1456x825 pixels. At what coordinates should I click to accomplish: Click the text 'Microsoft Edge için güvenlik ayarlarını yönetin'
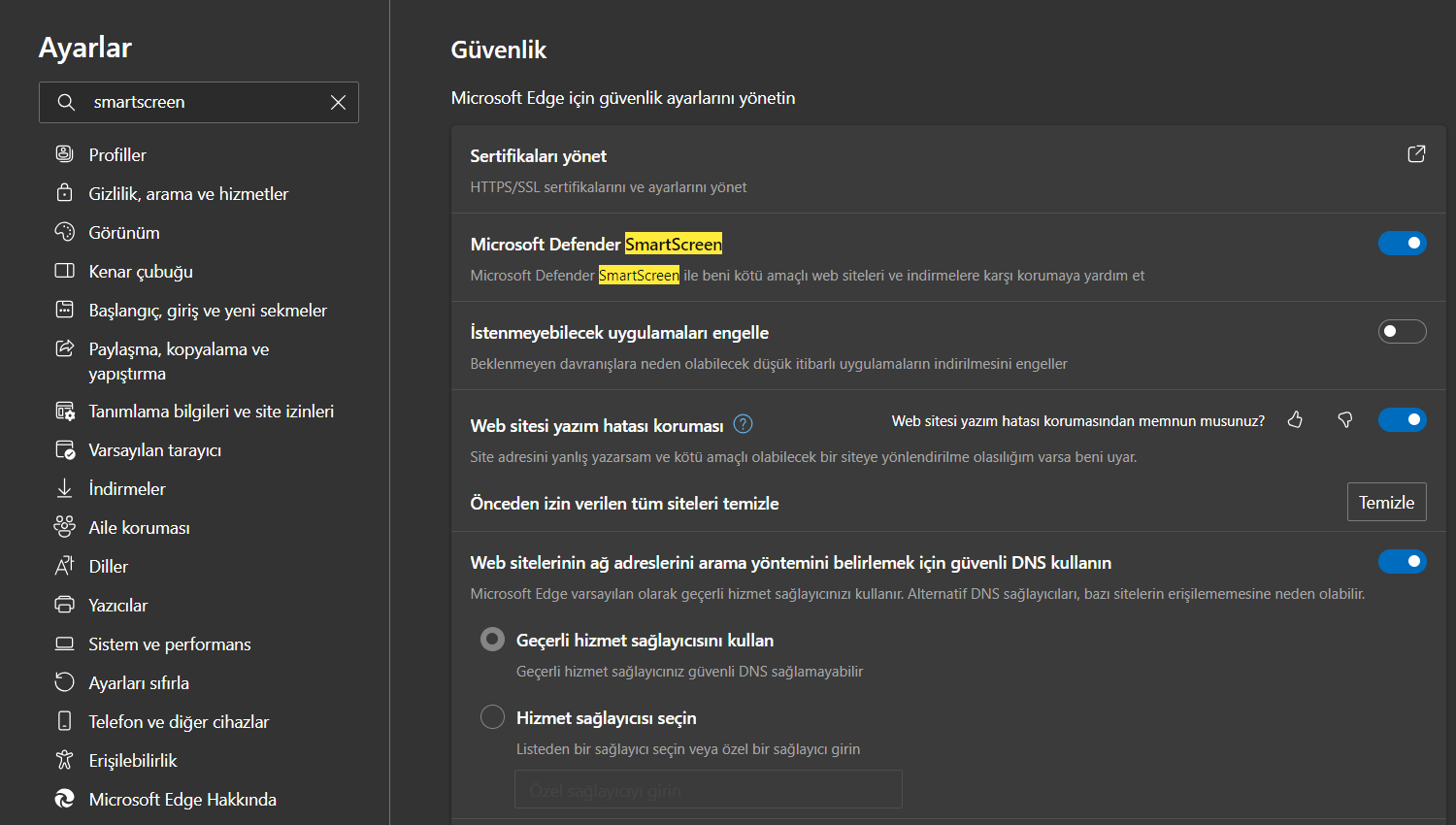click(x=623, y=98)
